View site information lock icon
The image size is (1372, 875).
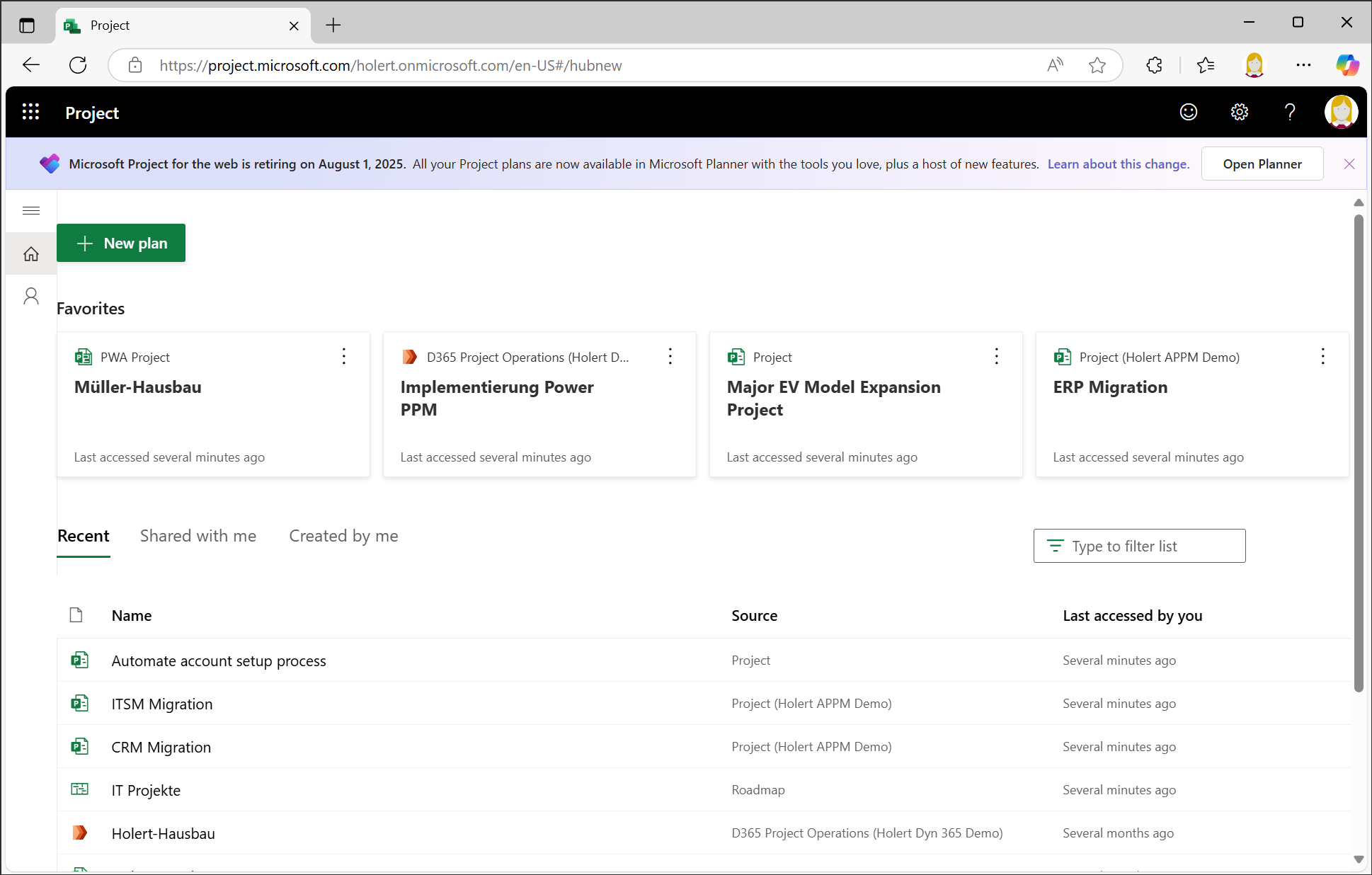[135, 65]
